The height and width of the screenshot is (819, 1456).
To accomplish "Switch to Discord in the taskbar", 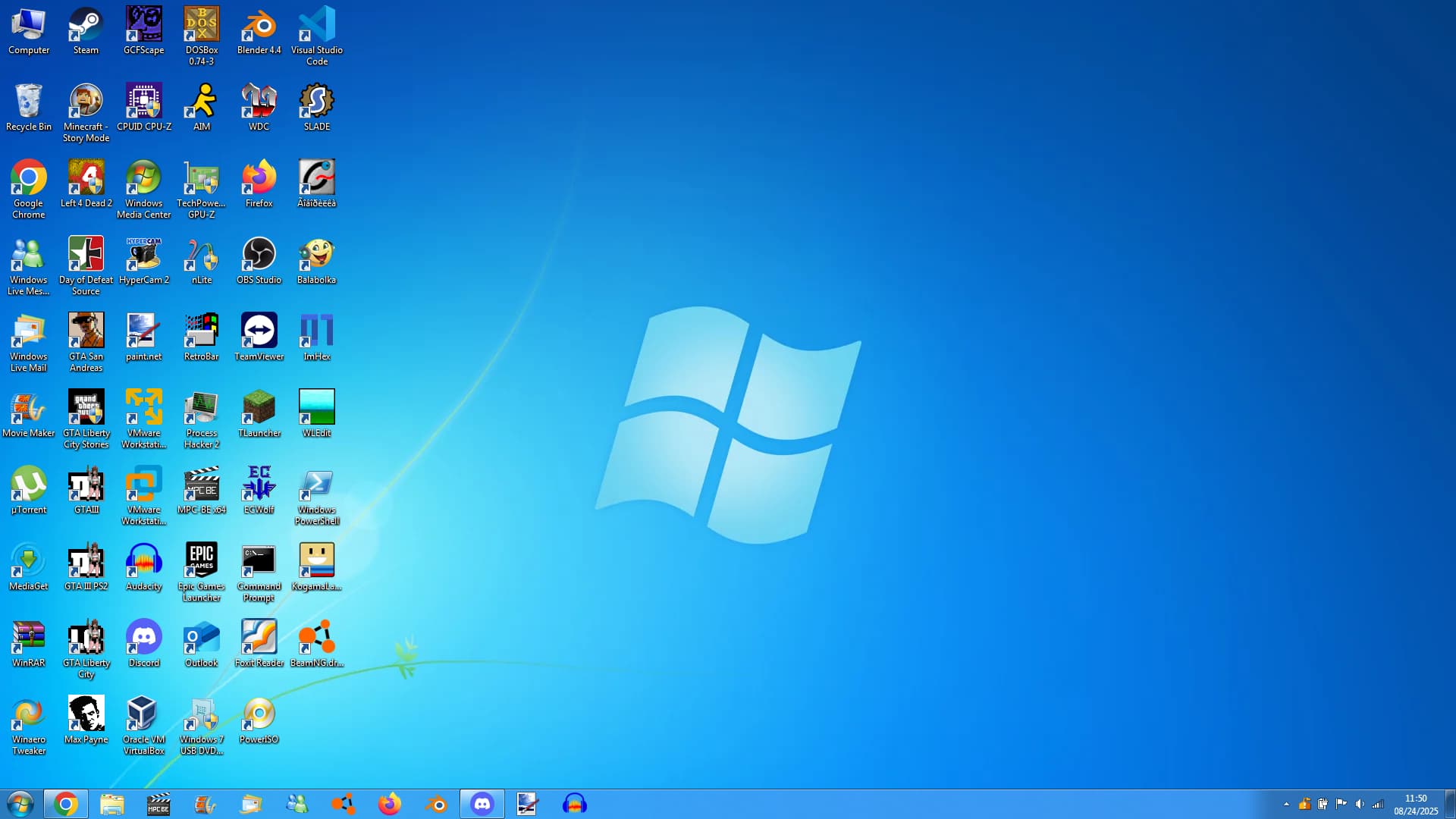I will point(482,804).
